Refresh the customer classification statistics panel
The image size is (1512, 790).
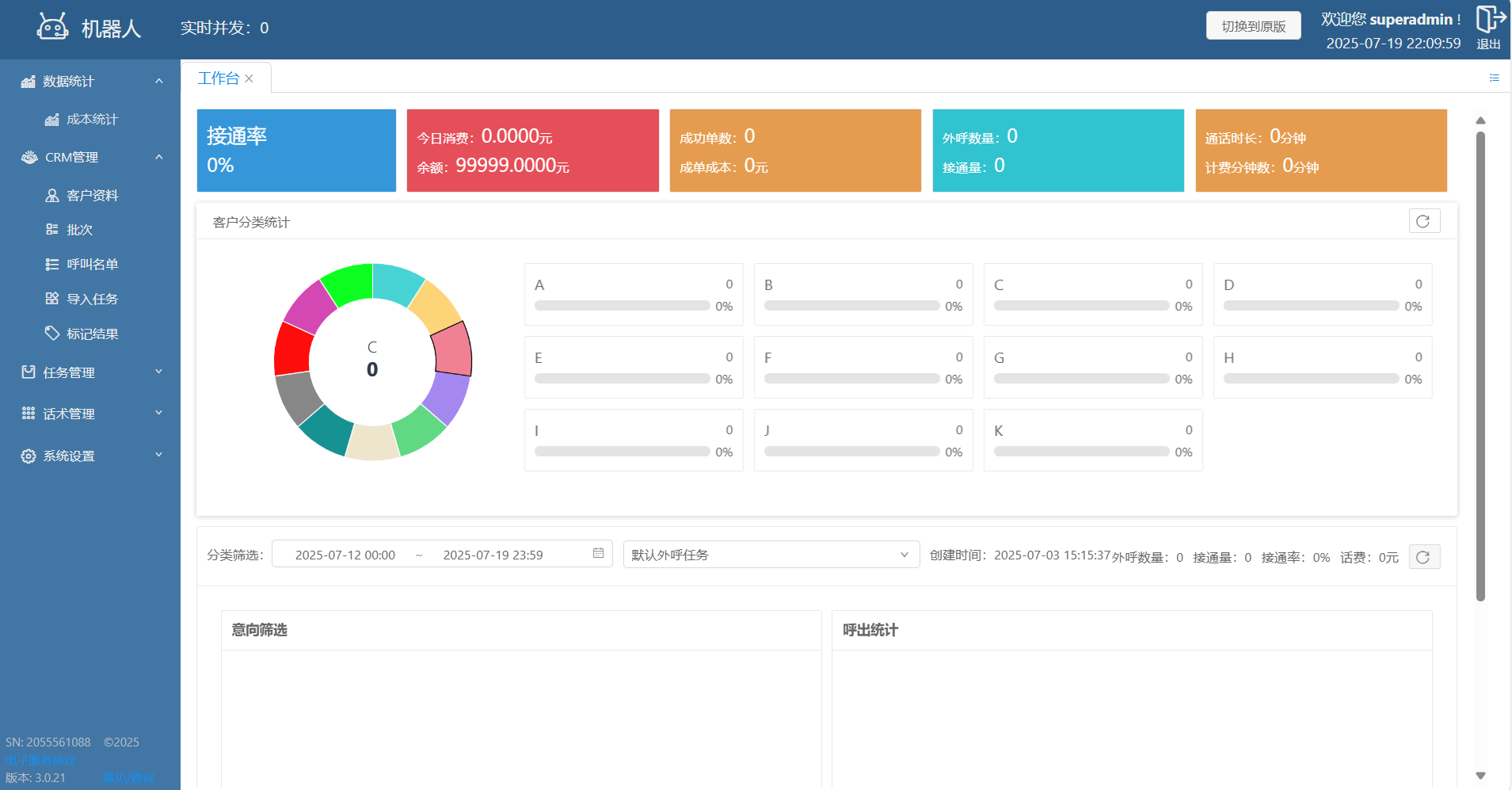pyautogui.click(x=1423, y=221)
